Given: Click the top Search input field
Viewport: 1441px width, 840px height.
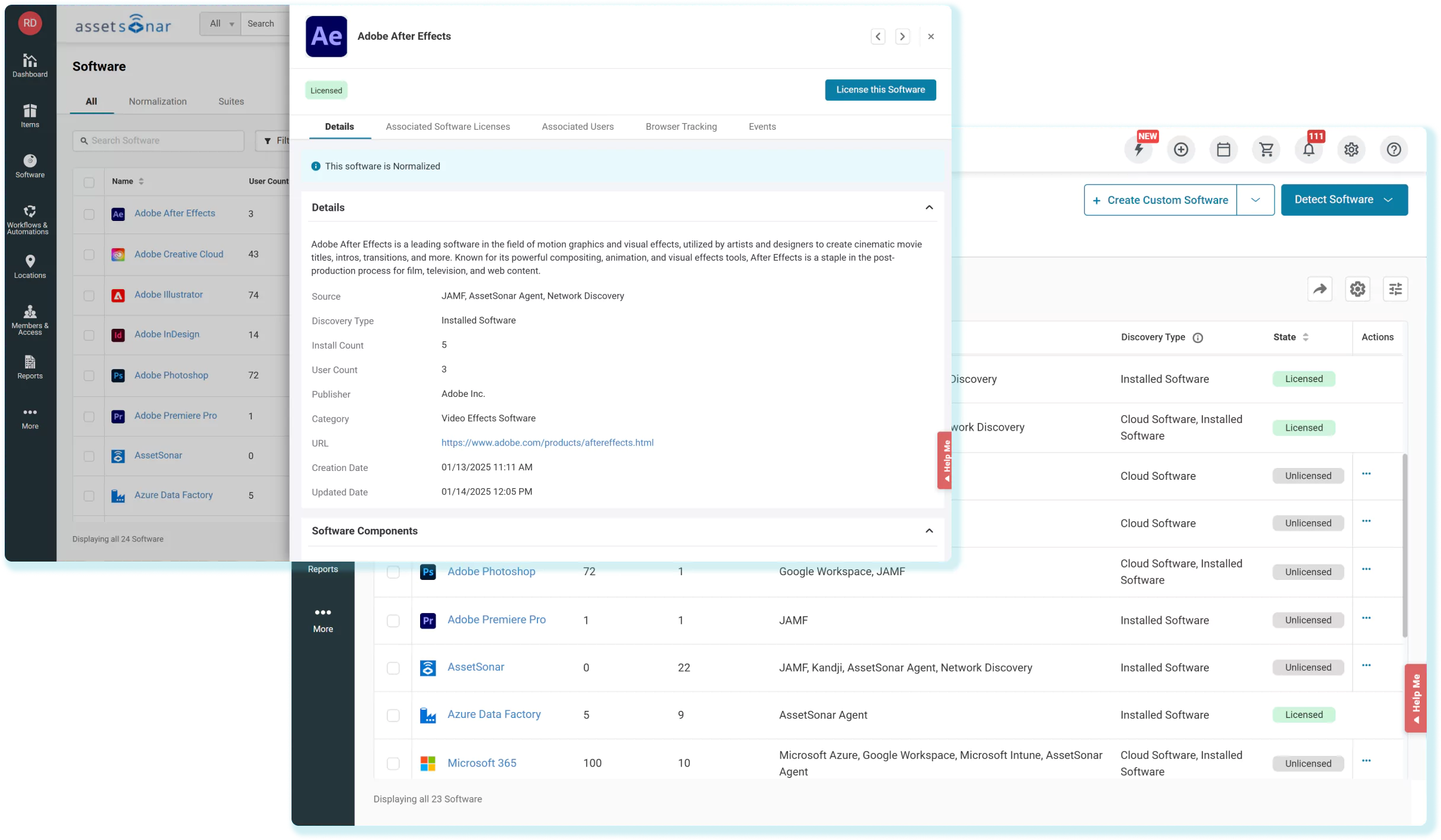Looking at the screenshot, I should [x=265, y=24].
